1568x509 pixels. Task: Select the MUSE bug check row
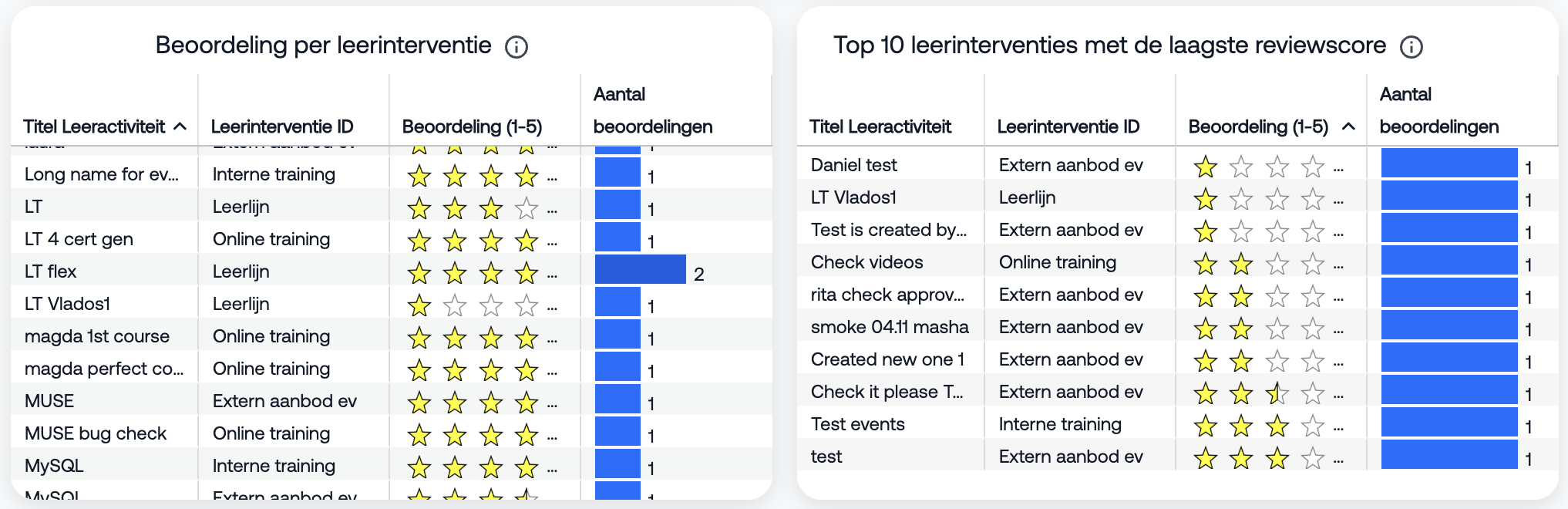coord(96,433)
